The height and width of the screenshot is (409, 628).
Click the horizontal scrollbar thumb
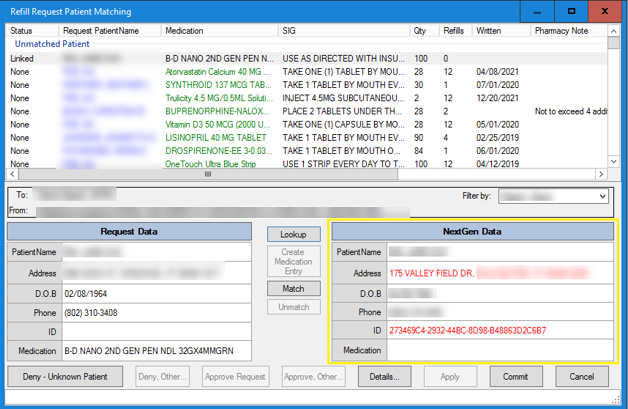pos(208,174)
